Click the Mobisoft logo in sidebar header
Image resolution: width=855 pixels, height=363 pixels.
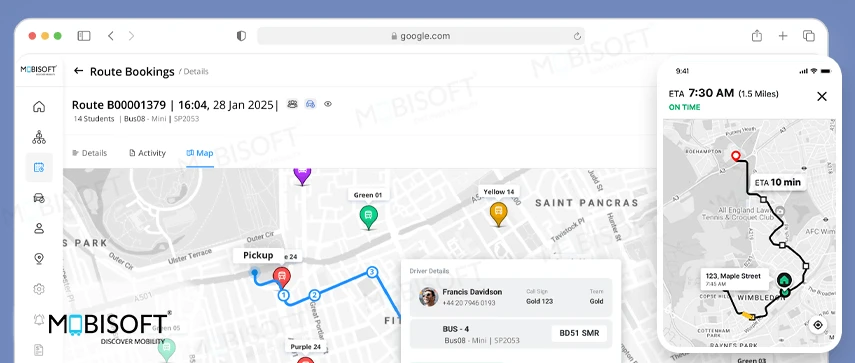[39, 71]
